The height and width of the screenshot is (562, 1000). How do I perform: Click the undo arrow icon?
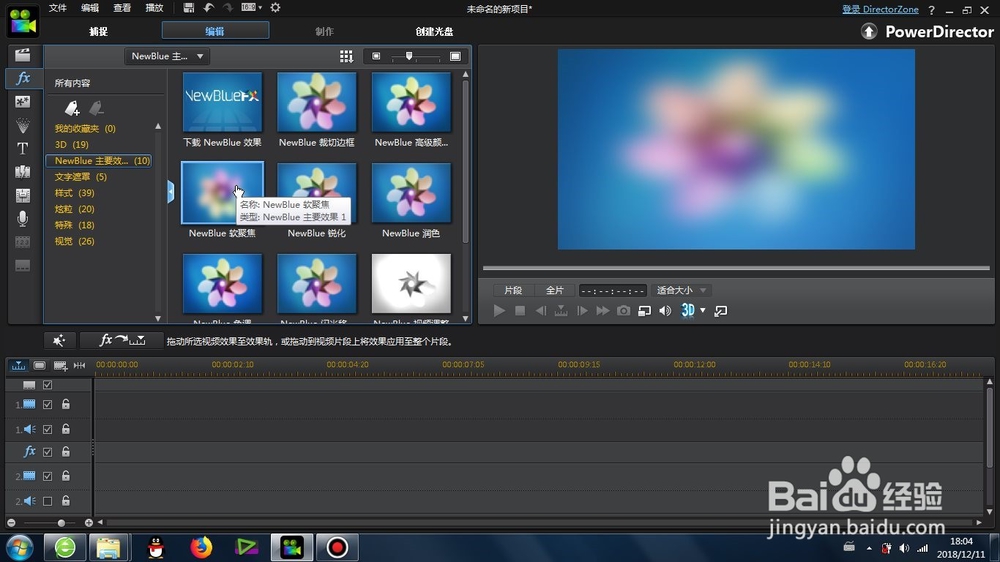(209, 8)
